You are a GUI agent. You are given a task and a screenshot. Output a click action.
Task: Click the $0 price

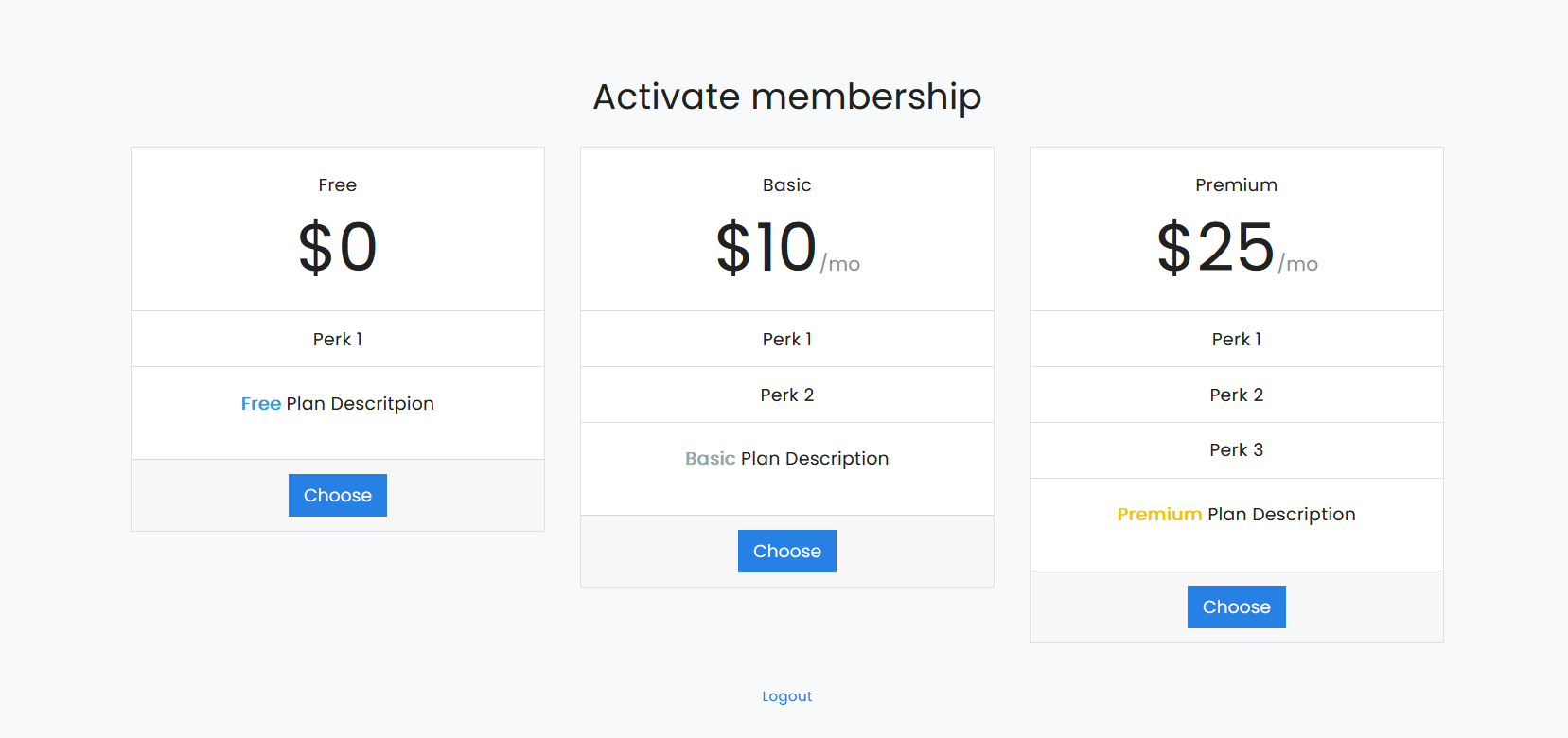pos(338,247)
